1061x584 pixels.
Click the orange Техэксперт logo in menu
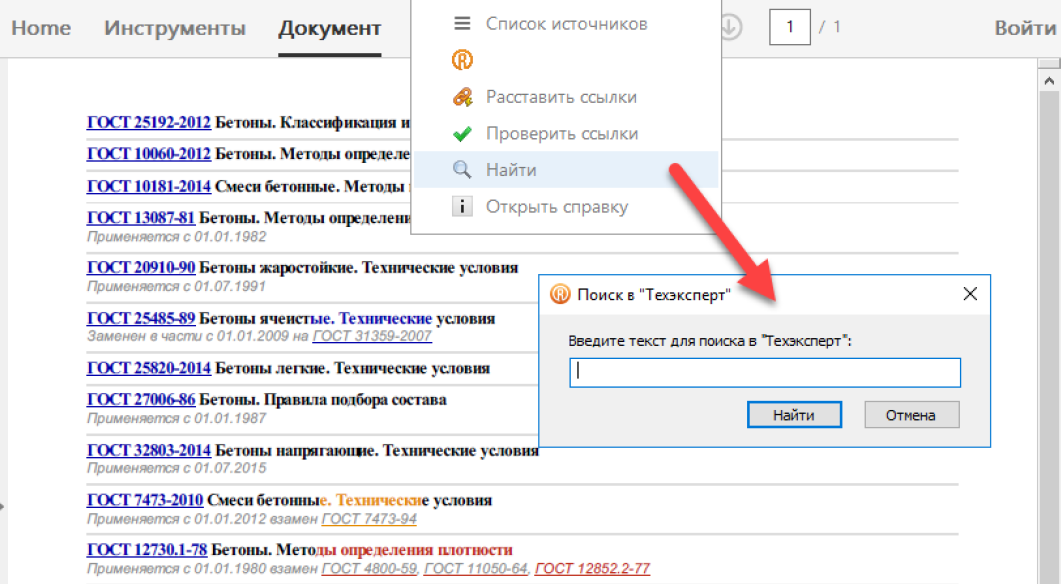[x=462, y=60]
